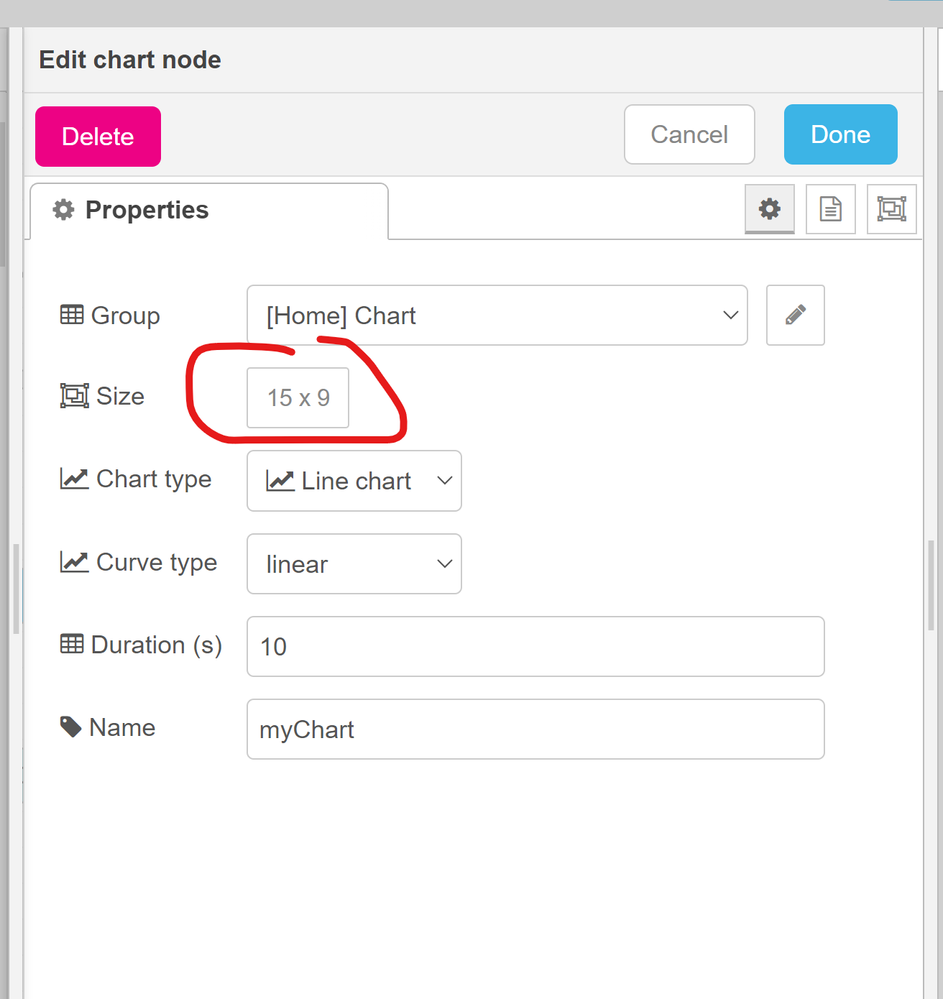Click Done to save the chart node
This screenshot has height=999, width=943.
[840, 134]
